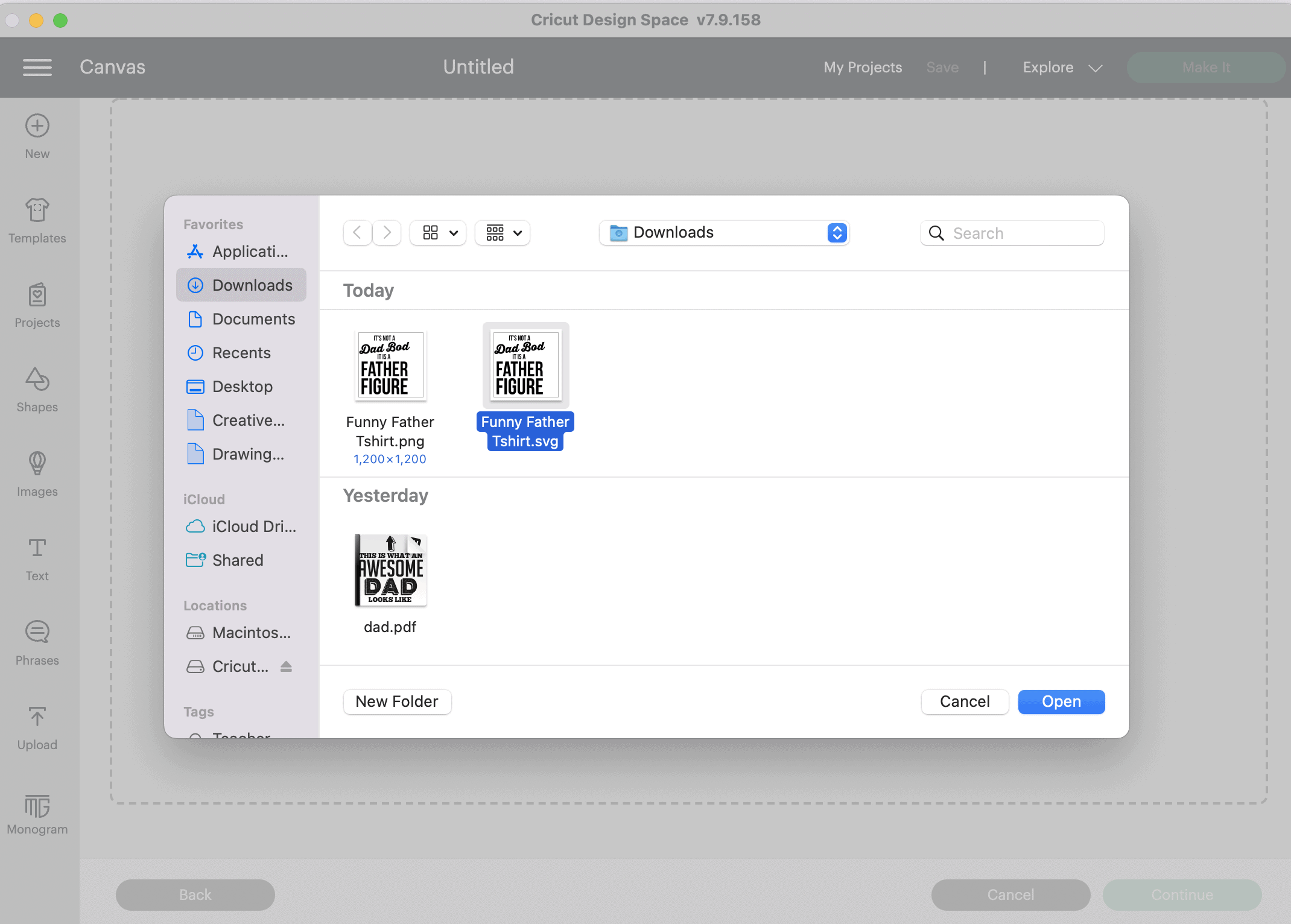Screen dimensions: 1291x924
Task: Click the Funny Father Tshirt.svg filename
Action: pyautogui.click(x=525, y=432)
